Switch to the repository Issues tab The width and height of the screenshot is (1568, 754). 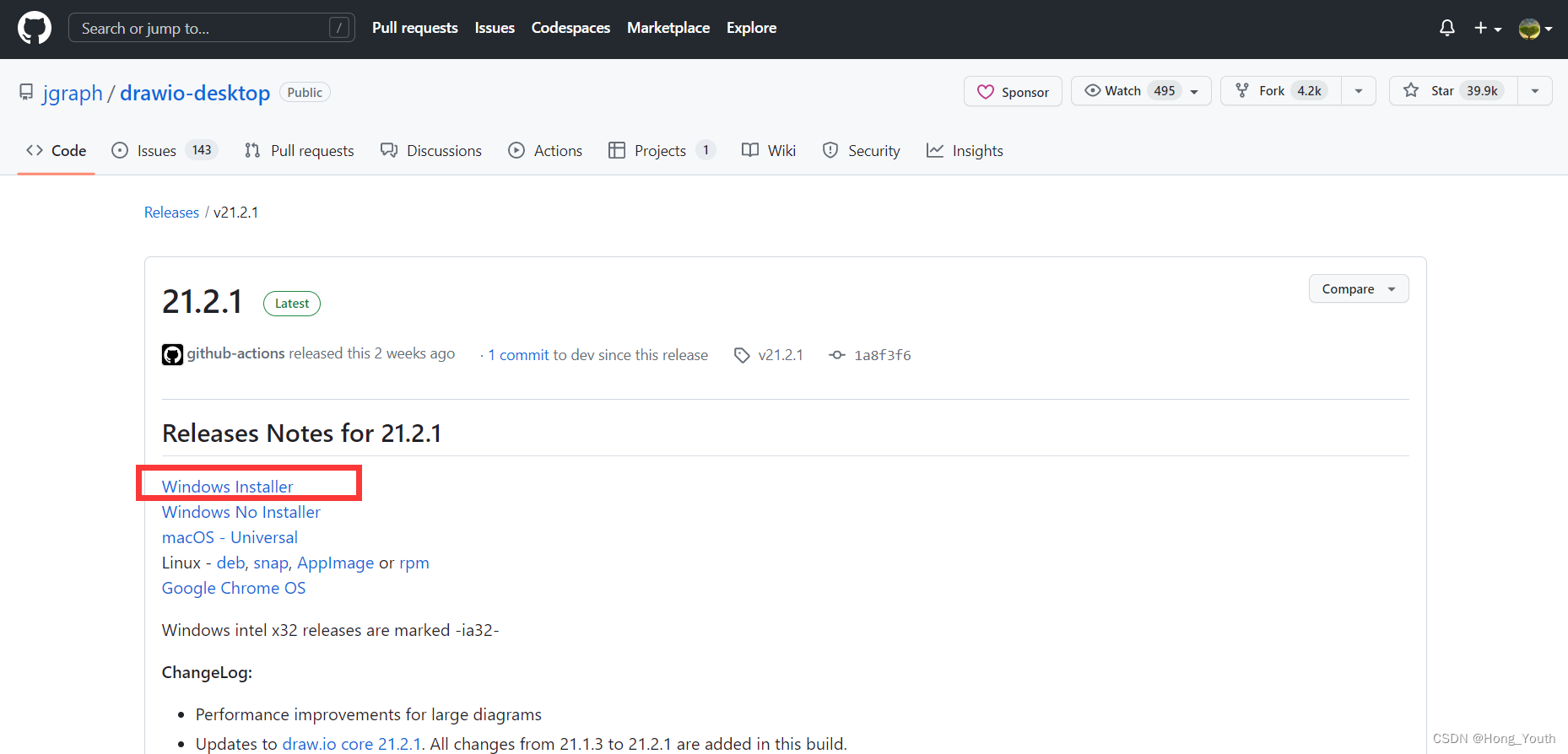pyautogui.click(x=165, y=150)
